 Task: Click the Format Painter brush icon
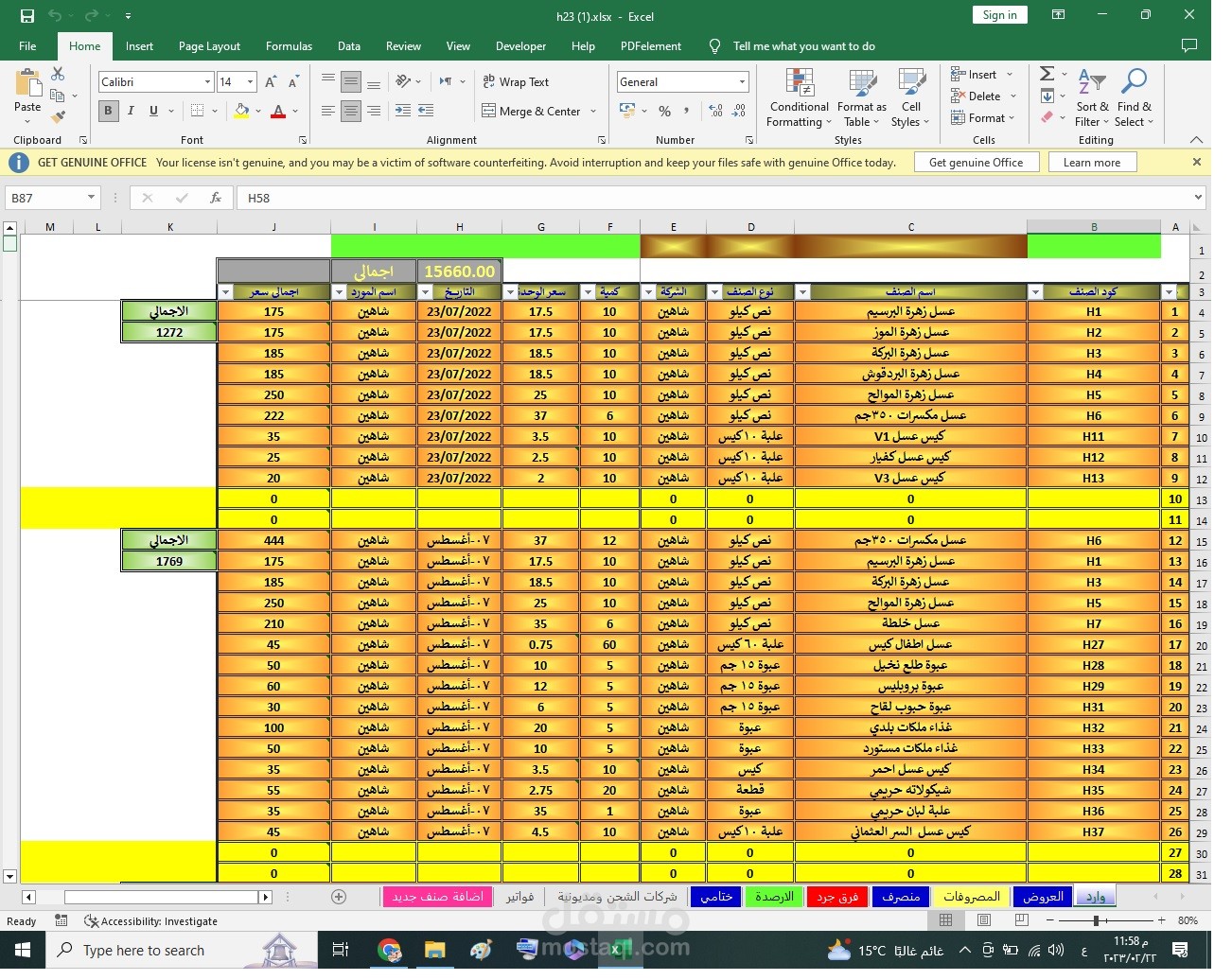[x=58, y=116]
